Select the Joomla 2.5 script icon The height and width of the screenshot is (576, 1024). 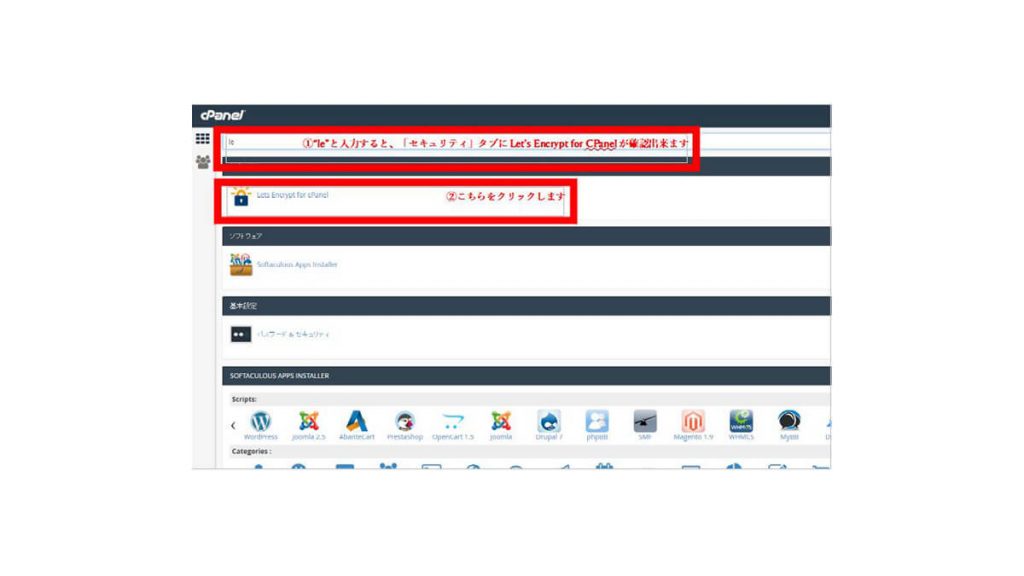click(x=309, y=422)
